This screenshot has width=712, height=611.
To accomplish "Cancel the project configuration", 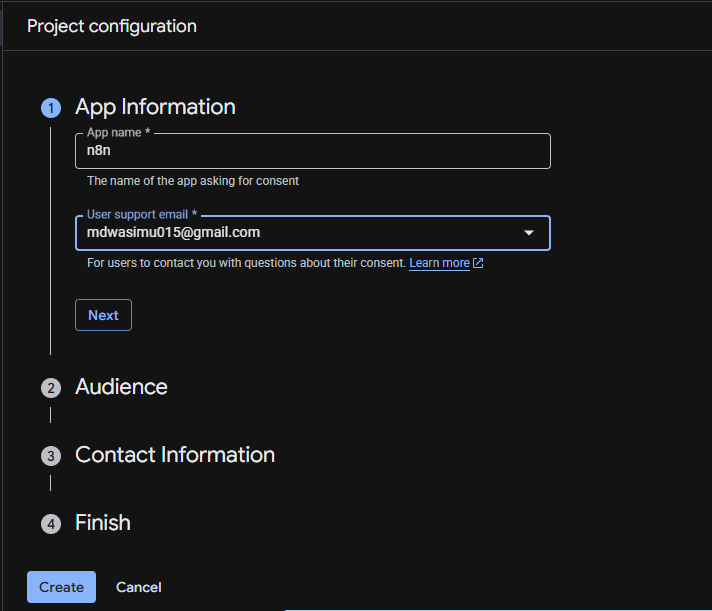I will point(139,587).
